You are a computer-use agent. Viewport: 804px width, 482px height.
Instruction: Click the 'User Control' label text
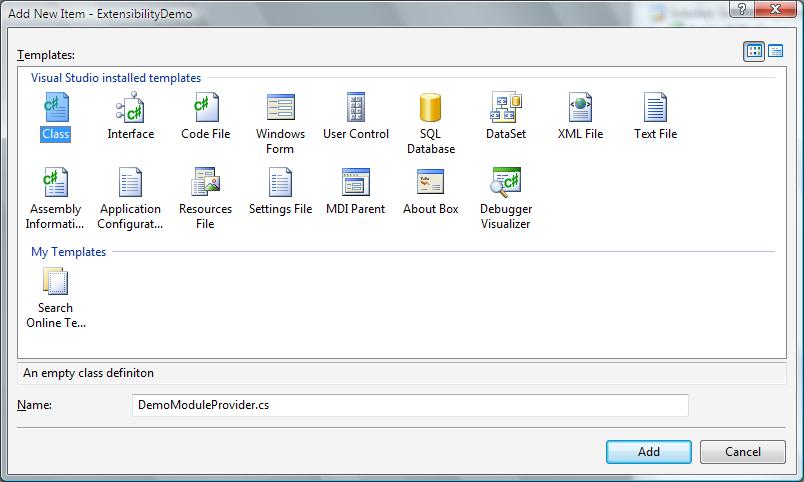tap(355, 134)
